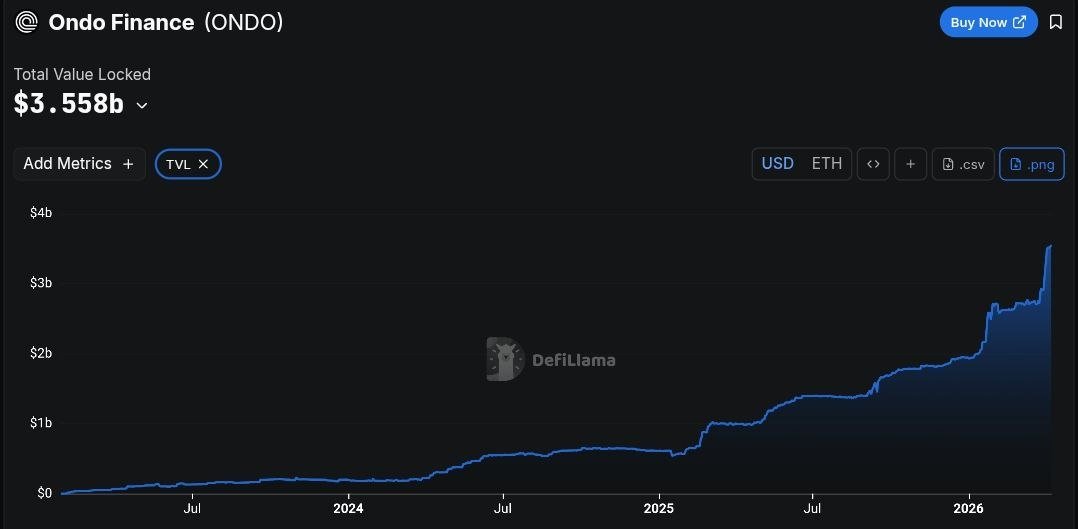Image resolution: width=1078 pixels, height=529 pixels.
Task: Open the Add Metrics dropdown
Action: pyautogui.click(x=79, y=164)
